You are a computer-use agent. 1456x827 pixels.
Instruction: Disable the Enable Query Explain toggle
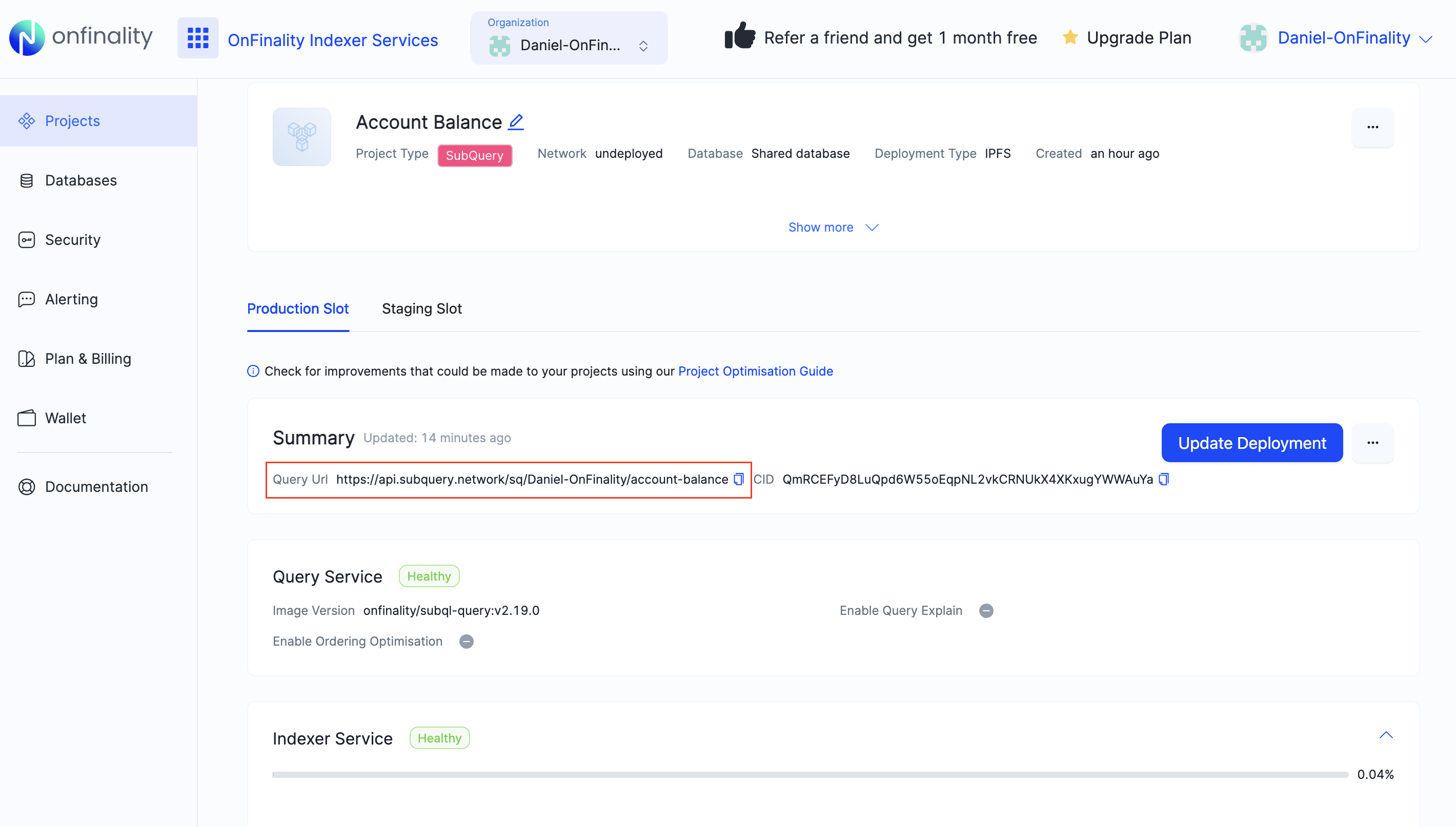pyautogui.click(x=986, y=611)
